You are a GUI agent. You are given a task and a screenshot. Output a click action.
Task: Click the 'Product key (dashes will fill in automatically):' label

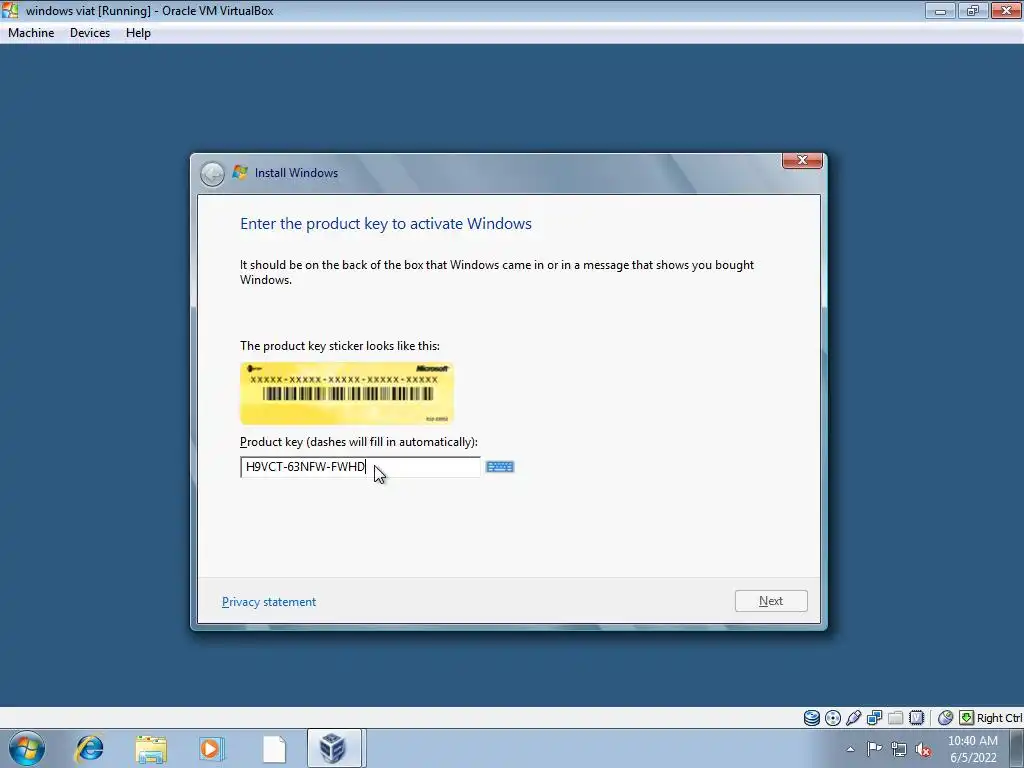coord(359,442)
